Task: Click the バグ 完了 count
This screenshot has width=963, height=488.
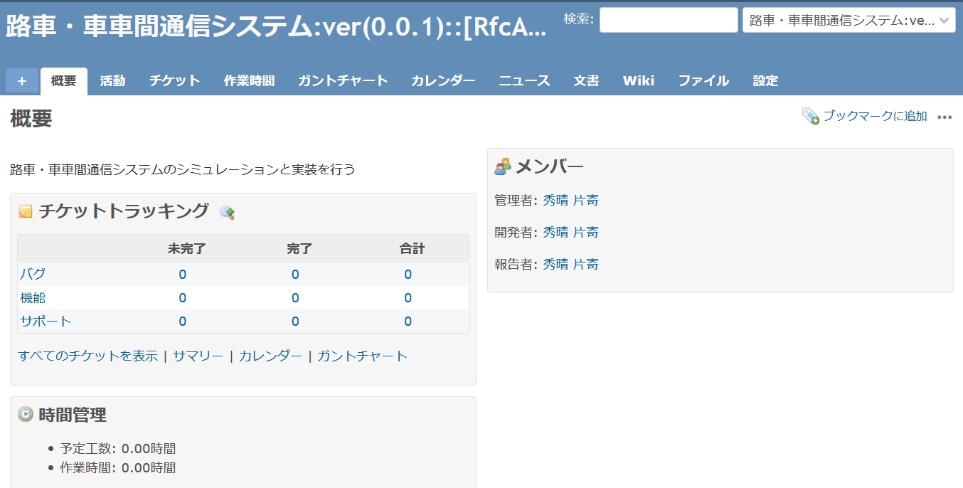Action: tap(295, 274)
